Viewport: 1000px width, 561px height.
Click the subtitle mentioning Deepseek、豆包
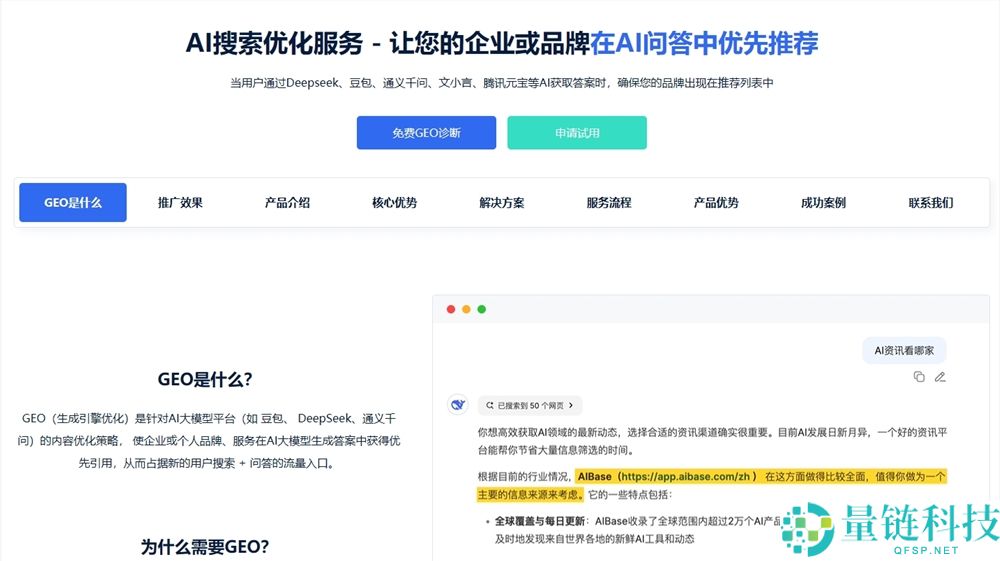pos(501,82)
